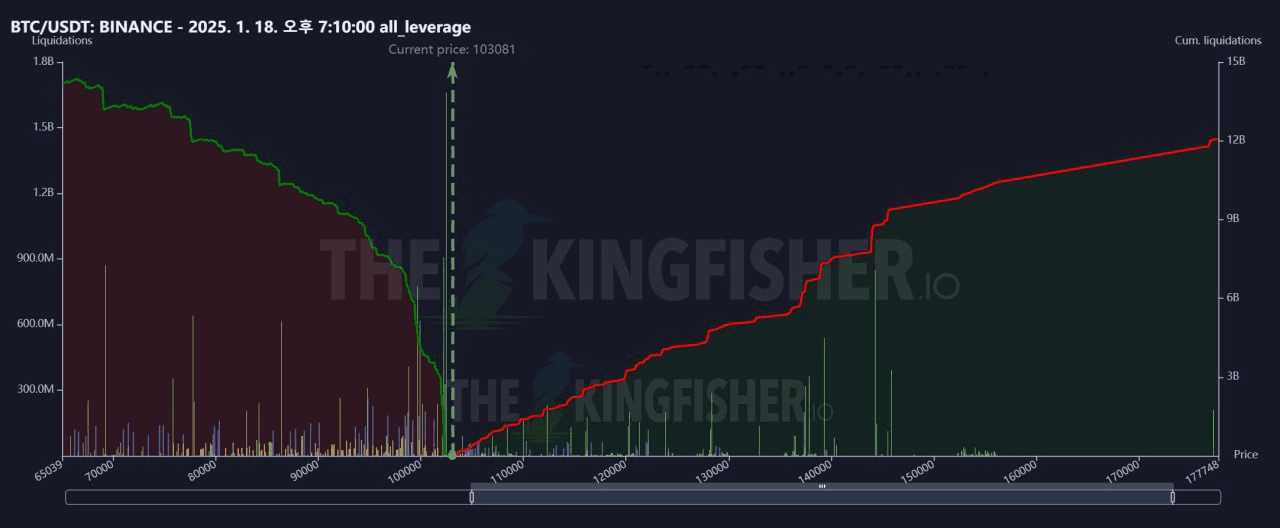Click the 100000 price axis label
This screenshot has width=1280, height=528.
tap(405, 470)
